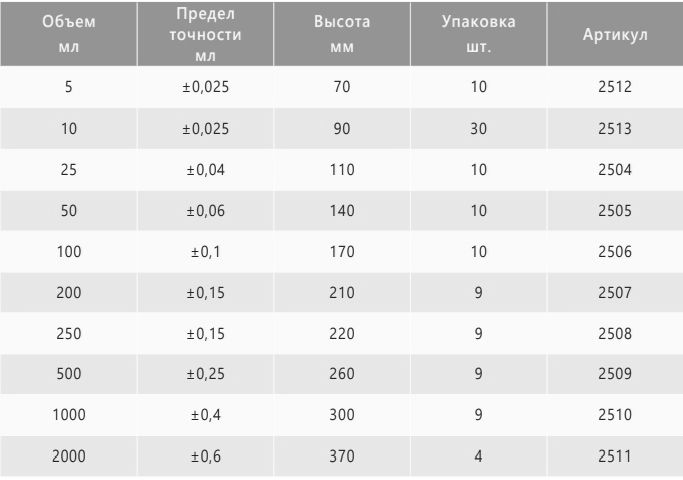Click the ±0,04 accuracy cell
The width and height of the screenshot is (683, 480).
click(206, 169)
